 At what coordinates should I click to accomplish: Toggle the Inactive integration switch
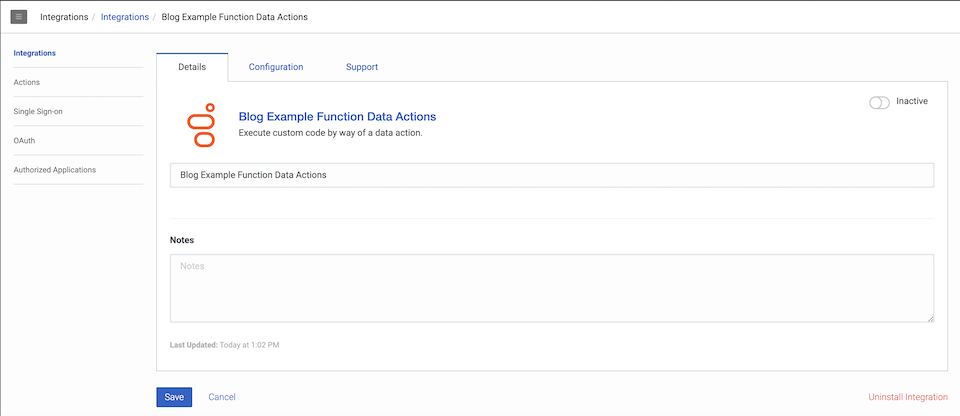point(879,102)
